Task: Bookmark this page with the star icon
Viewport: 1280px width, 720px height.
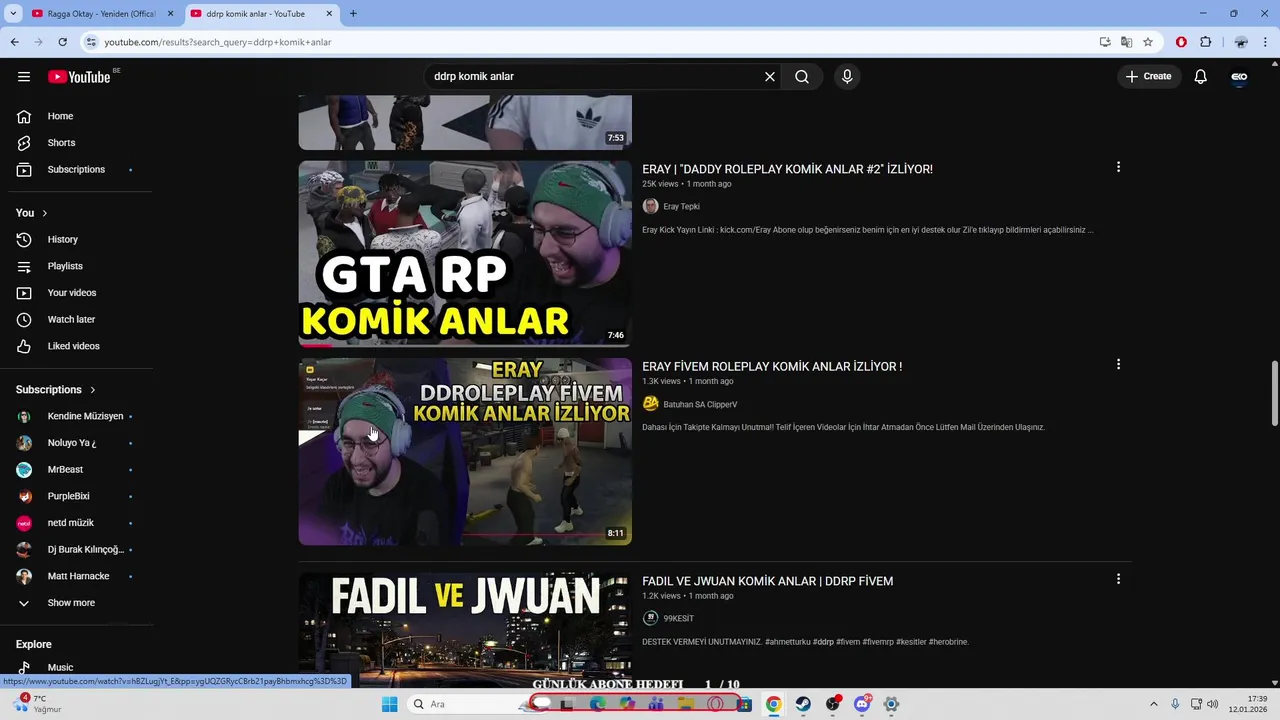Action: pos(1148,42)
